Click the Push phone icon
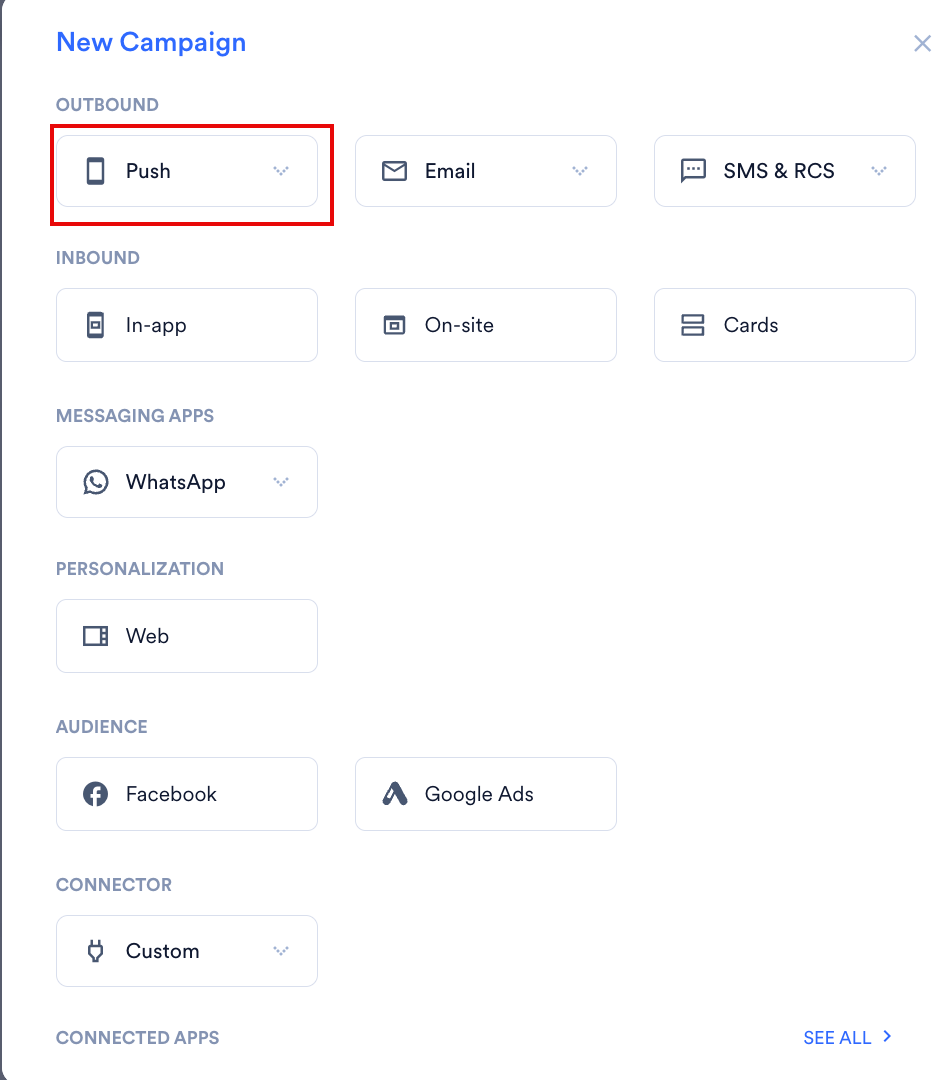This screenshot has width=948, height=1080. click(x=96, y=171)
